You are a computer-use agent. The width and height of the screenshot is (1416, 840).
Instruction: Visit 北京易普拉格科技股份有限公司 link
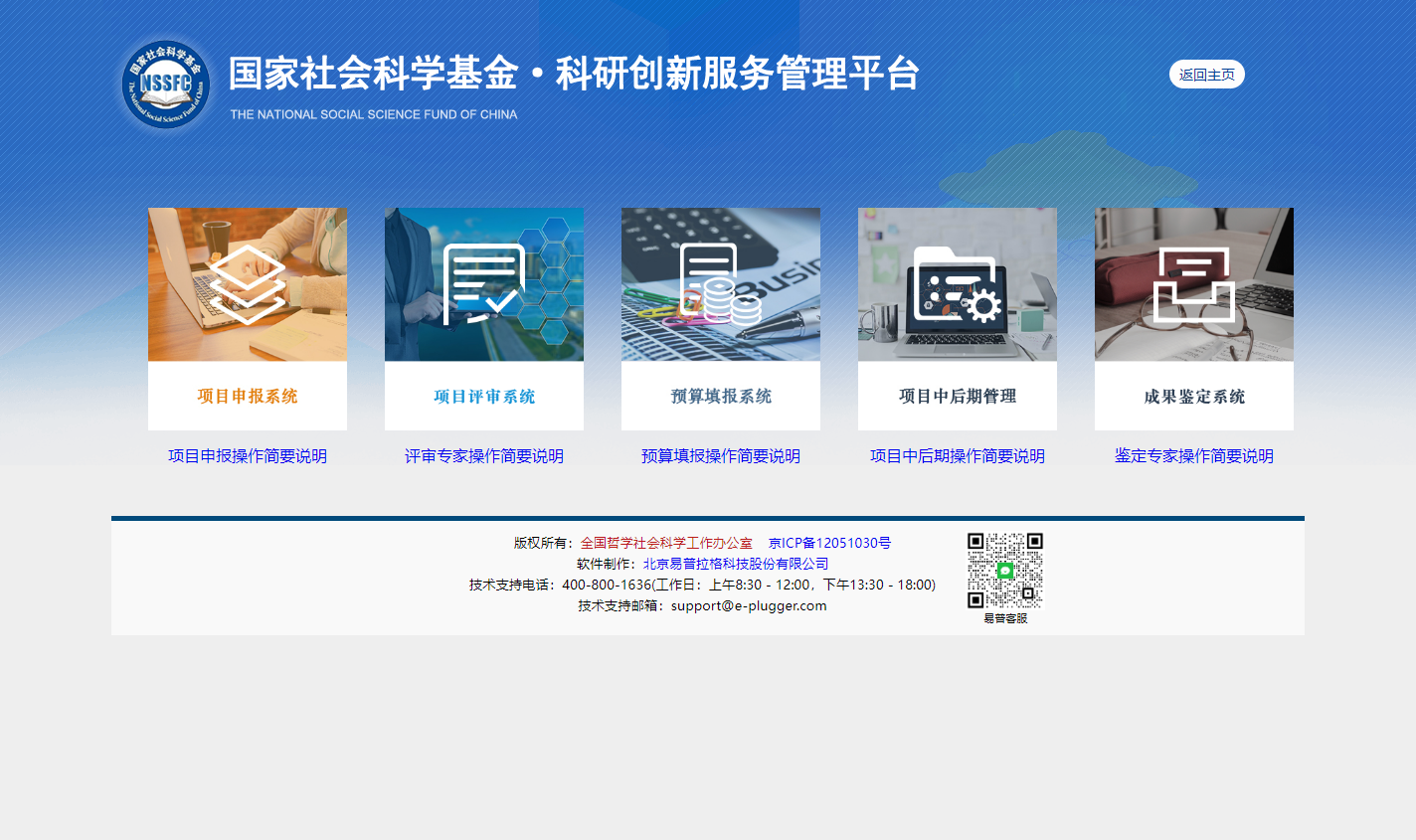(736, 564)
